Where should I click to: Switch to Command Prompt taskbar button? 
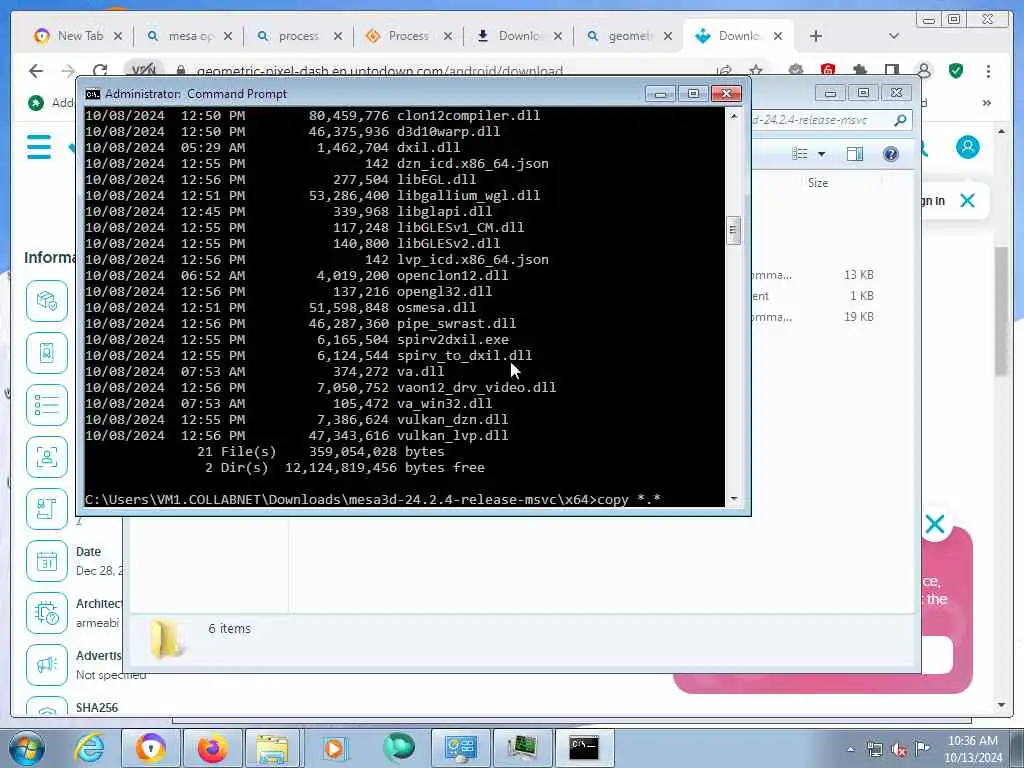click(584, 748)
